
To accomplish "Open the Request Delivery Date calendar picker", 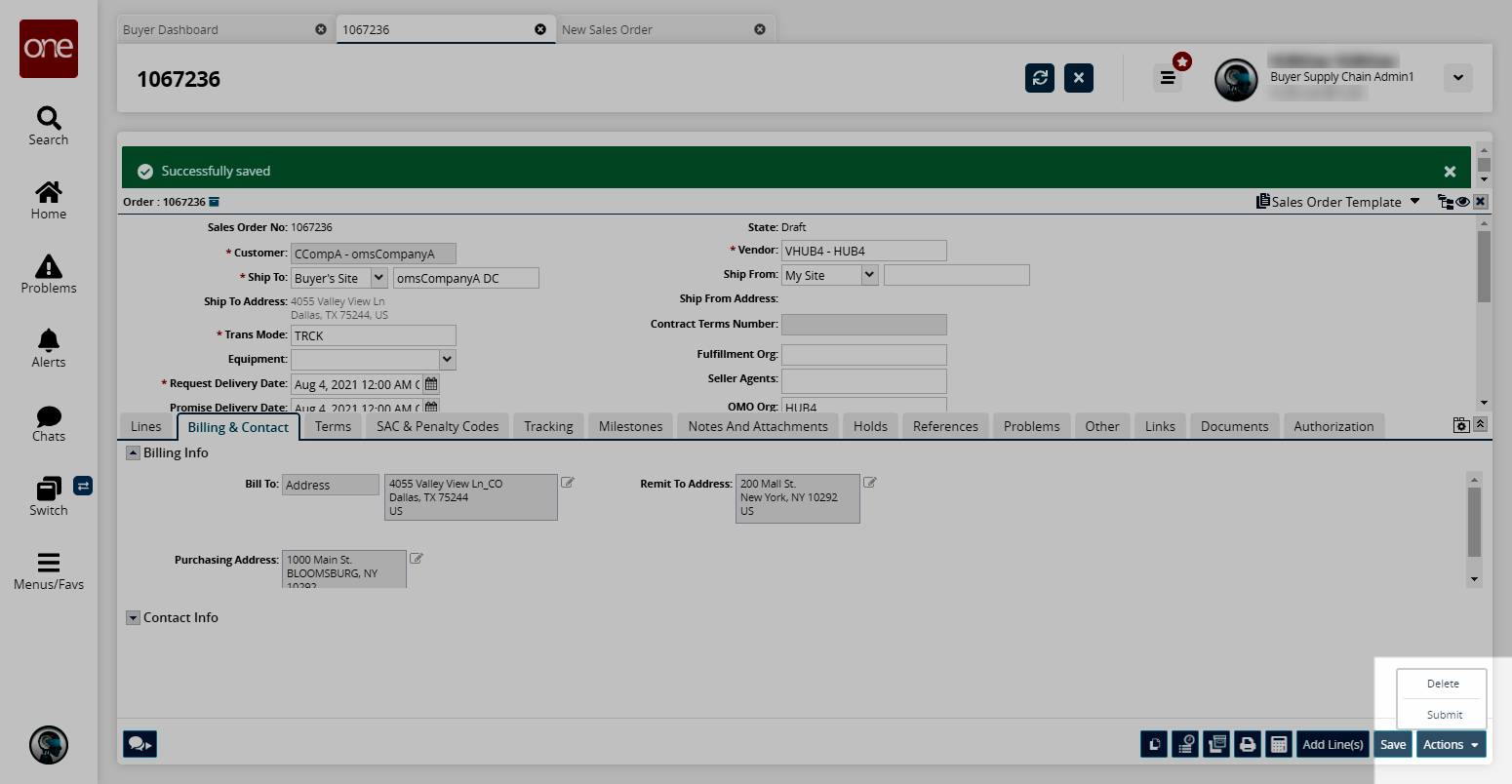I will (x=431, y=384).
